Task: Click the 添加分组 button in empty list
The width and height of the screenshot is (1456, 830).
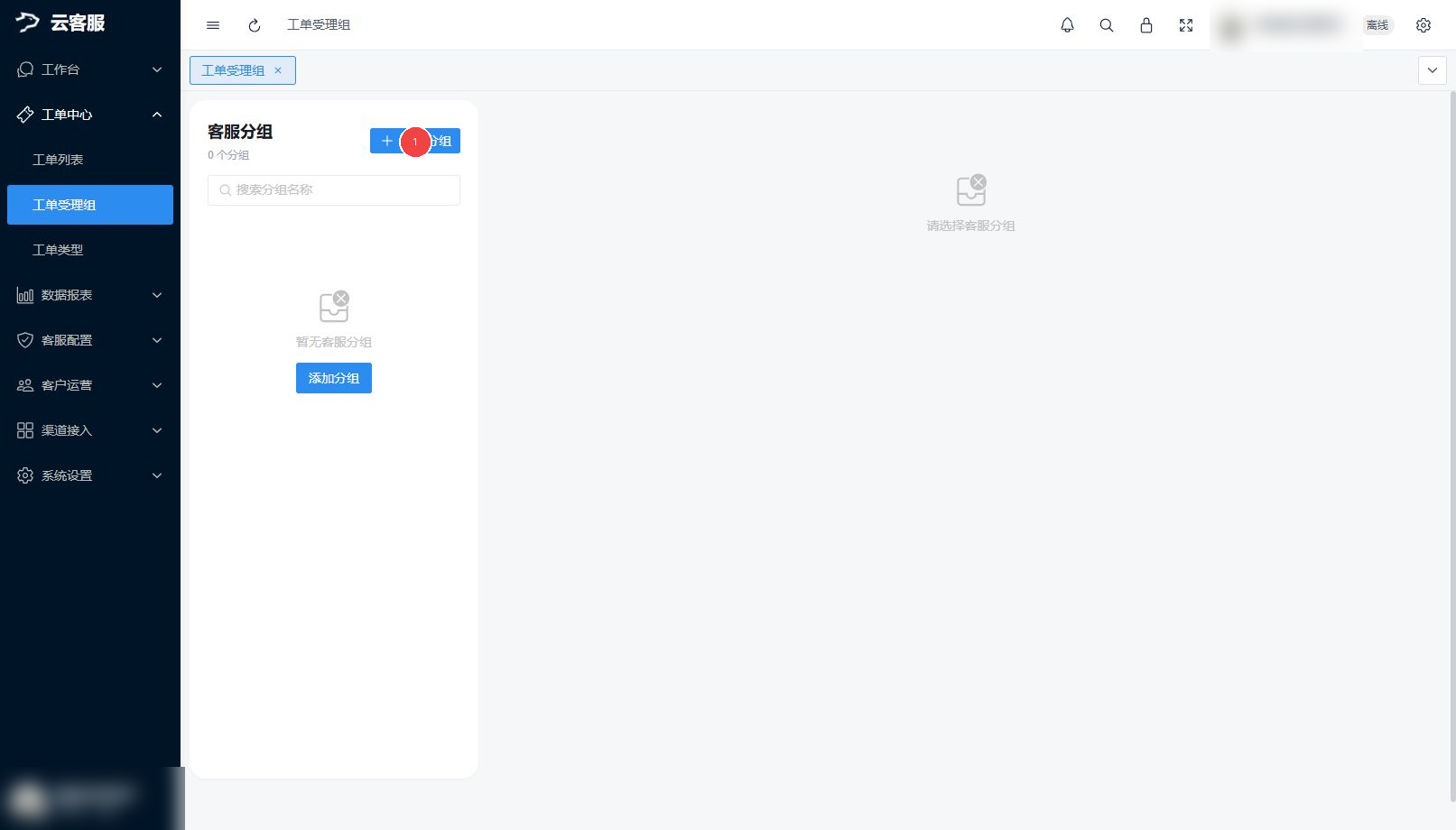Action: [x=334, y=378]
